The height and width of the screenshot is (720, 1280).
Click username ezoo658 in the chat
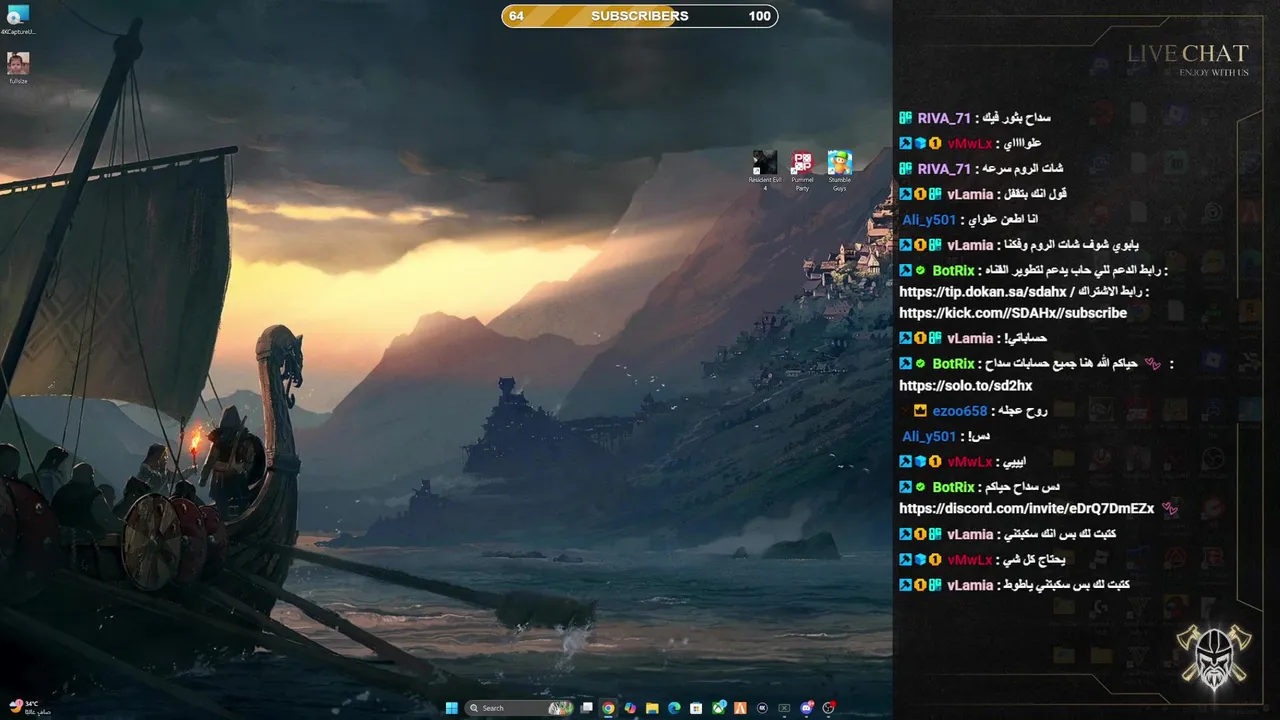coord(960,411)
